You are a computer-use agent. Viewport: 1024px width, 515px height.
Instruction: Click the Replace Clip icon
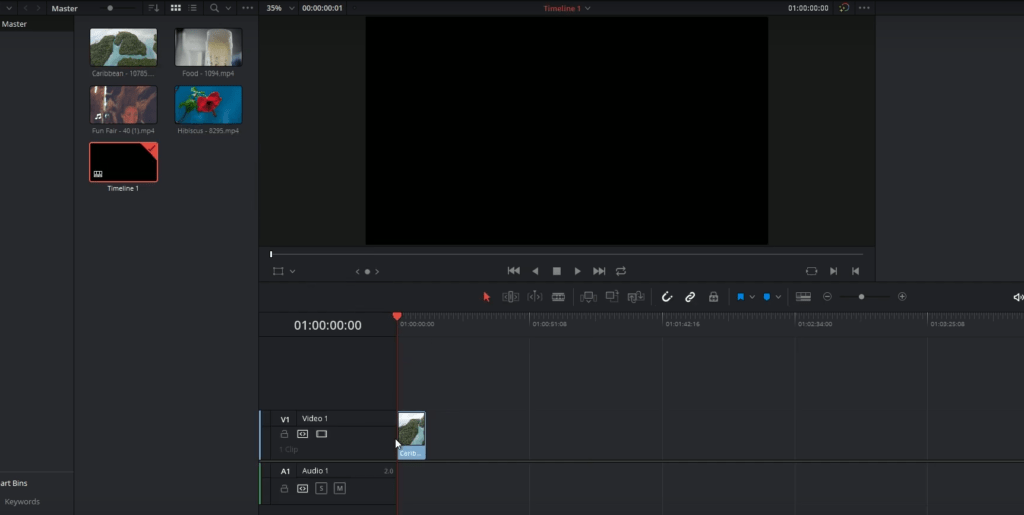(636, 297)
